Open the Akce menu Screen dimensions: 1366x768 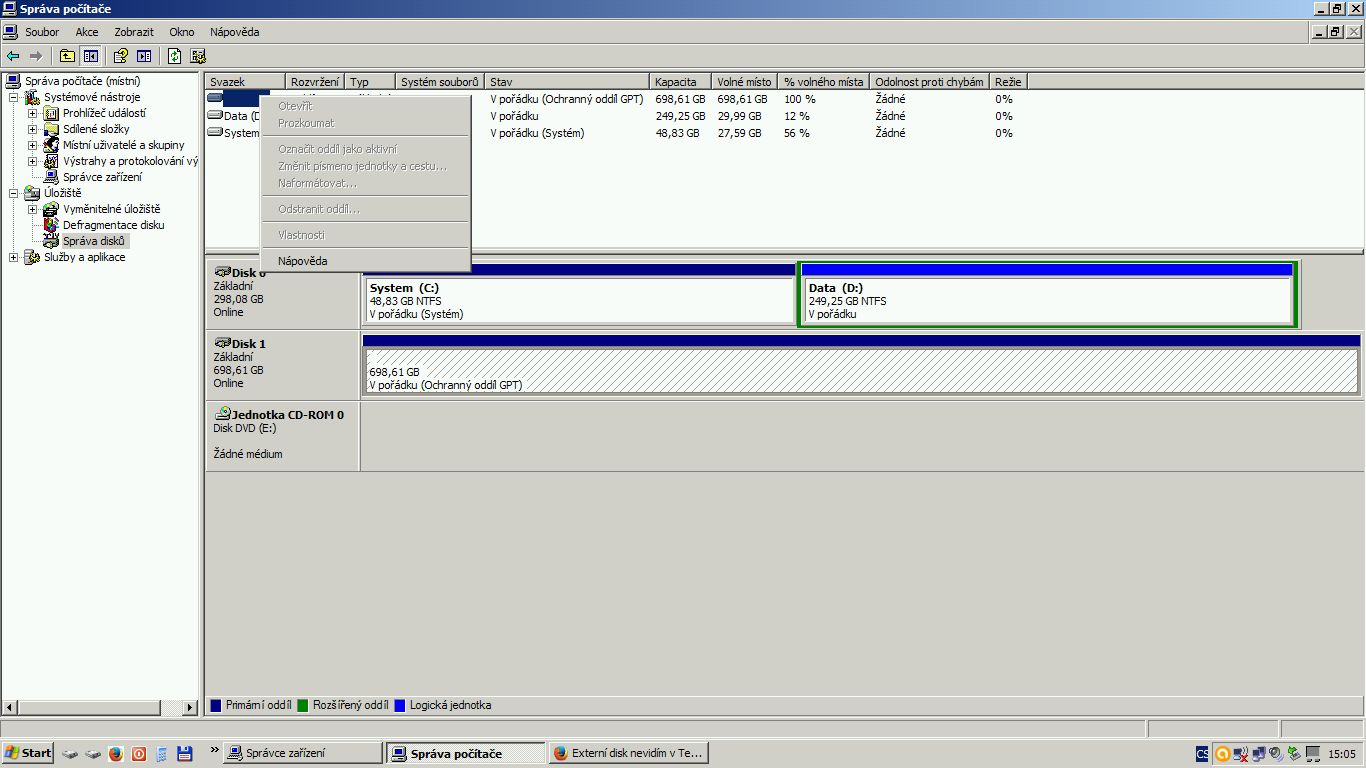coord(87,32)
